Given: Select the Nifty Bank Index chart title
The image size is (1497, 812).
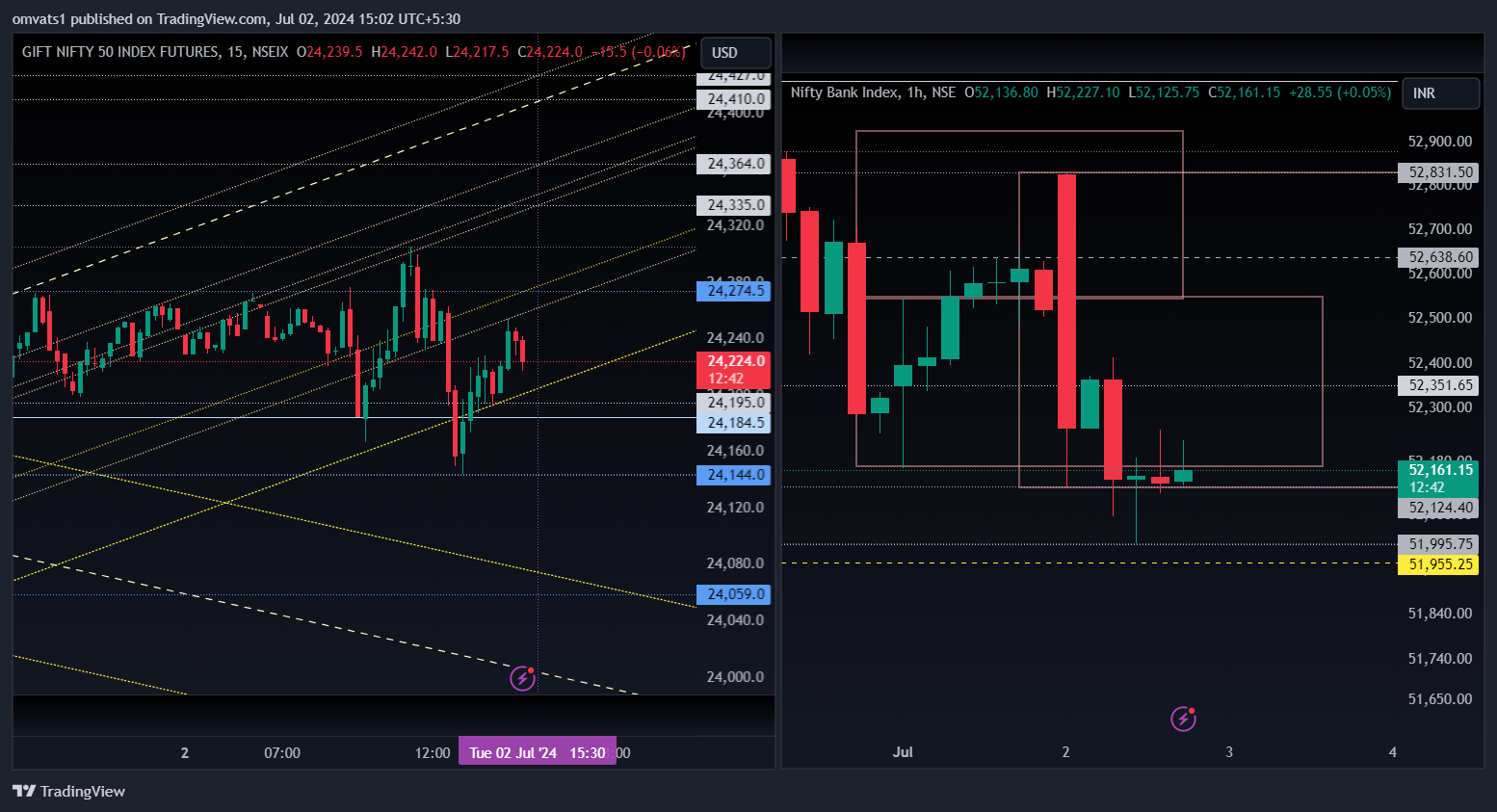Looking at the screenshot, I should (x=844, y=92).
